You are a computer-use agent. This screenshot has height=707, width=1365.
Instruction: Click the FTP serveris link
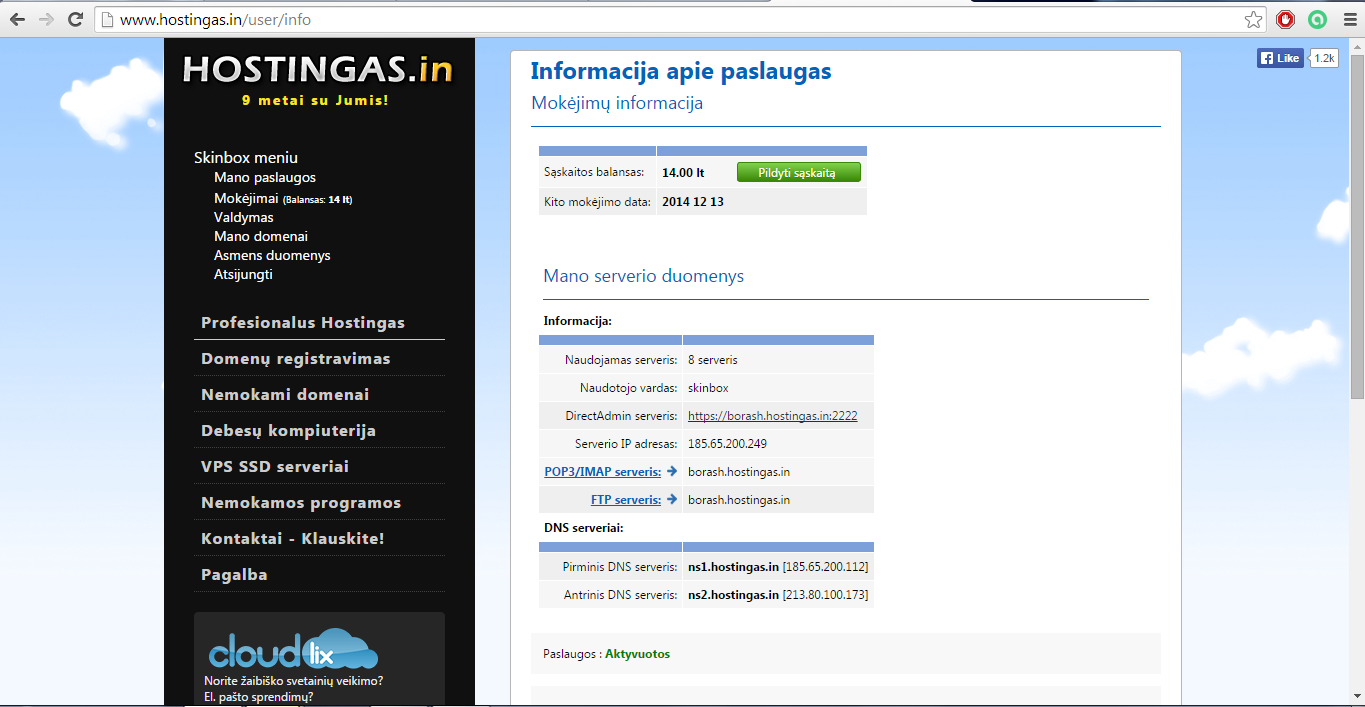(625, 499)
